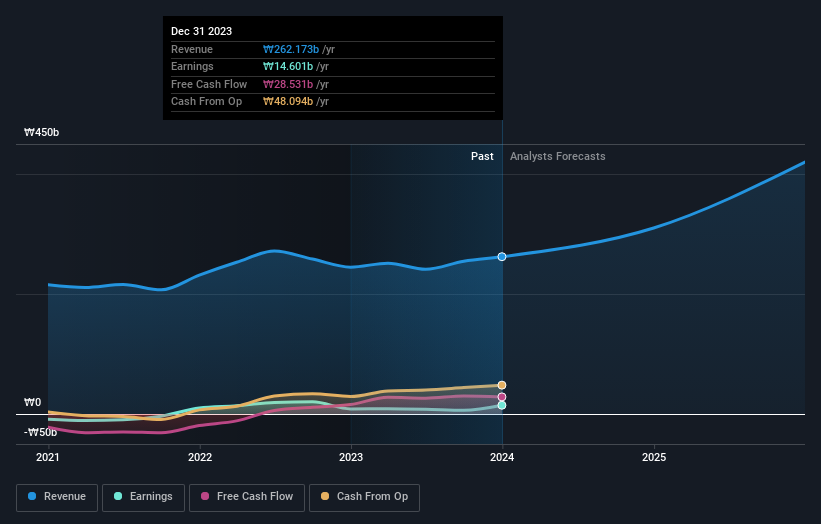The height and width of the screenshot is (524, 821).
Task: Select the blue Revenue data point at 2024
Action: 502,257
